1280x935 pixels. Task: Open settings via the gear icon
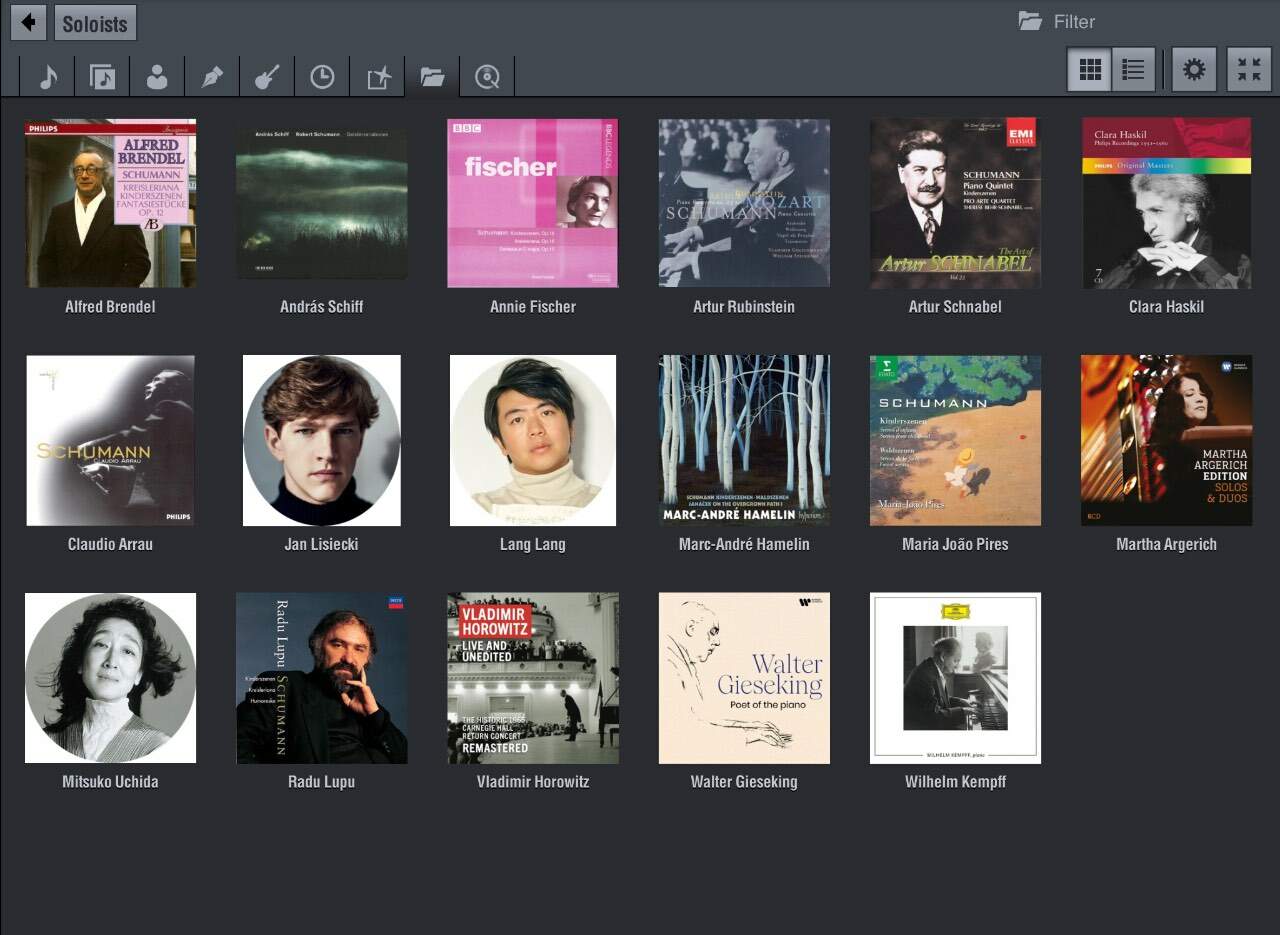(x=1194, y=70)
